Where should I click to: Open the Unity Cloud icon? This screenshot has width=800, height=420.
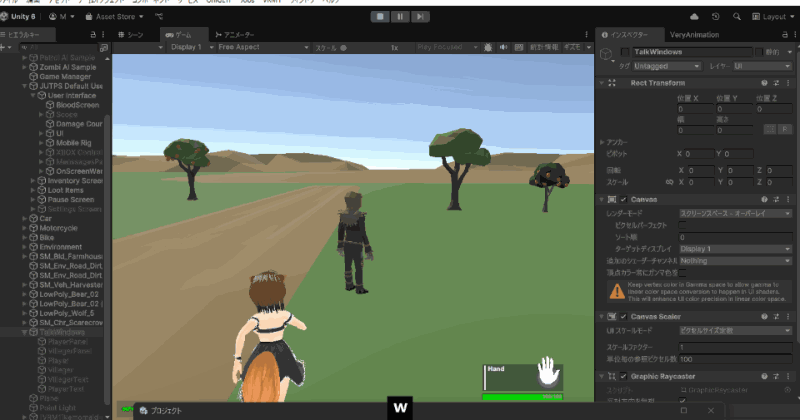tap(694, 17)
